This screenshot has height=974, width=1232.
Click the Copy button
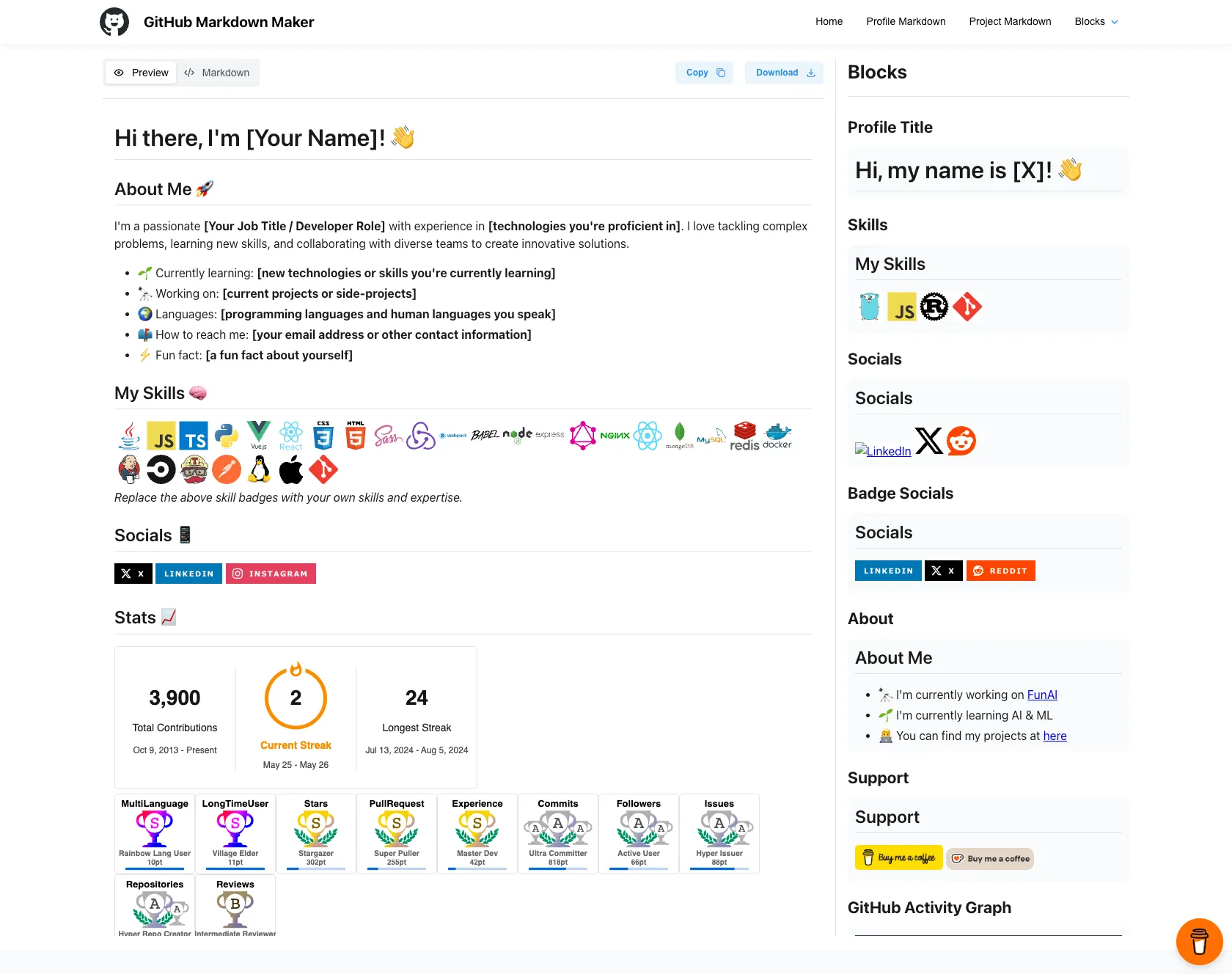pyautogui.click(x=703, y=72)
